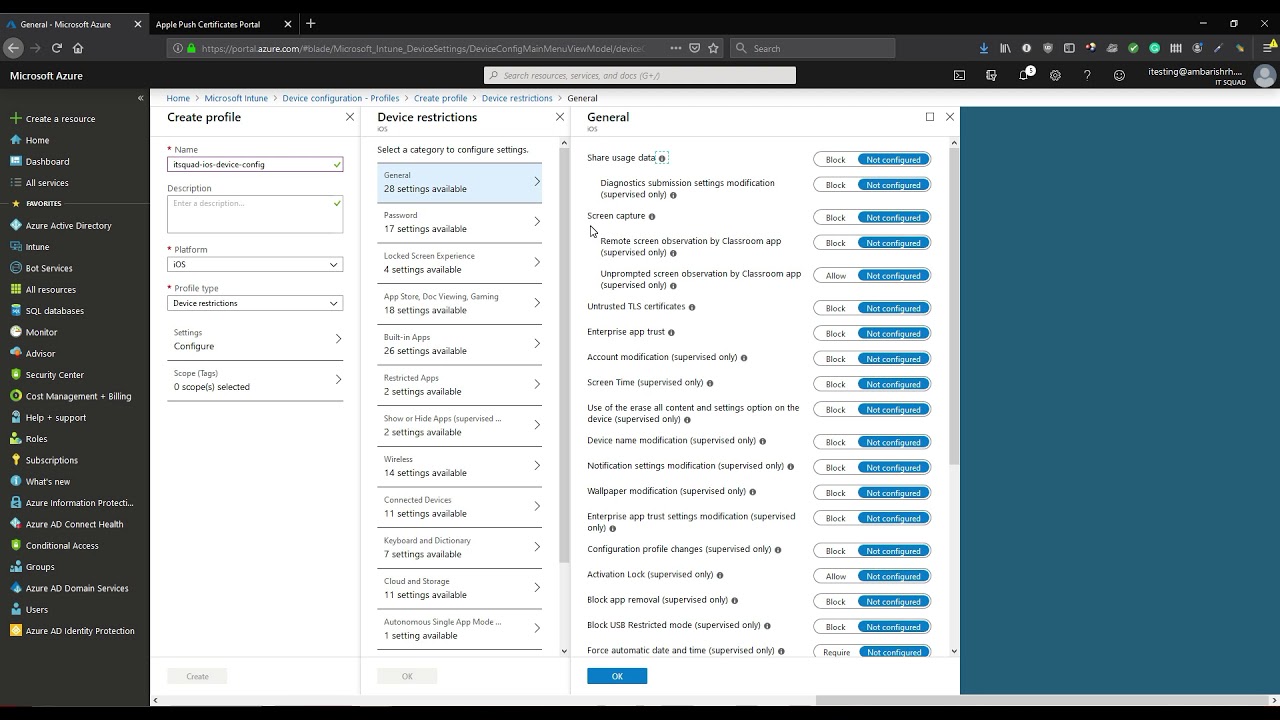1280x720 pixels.
Task: Set Wallpaper modification to Block
Action: coord(835,492)
